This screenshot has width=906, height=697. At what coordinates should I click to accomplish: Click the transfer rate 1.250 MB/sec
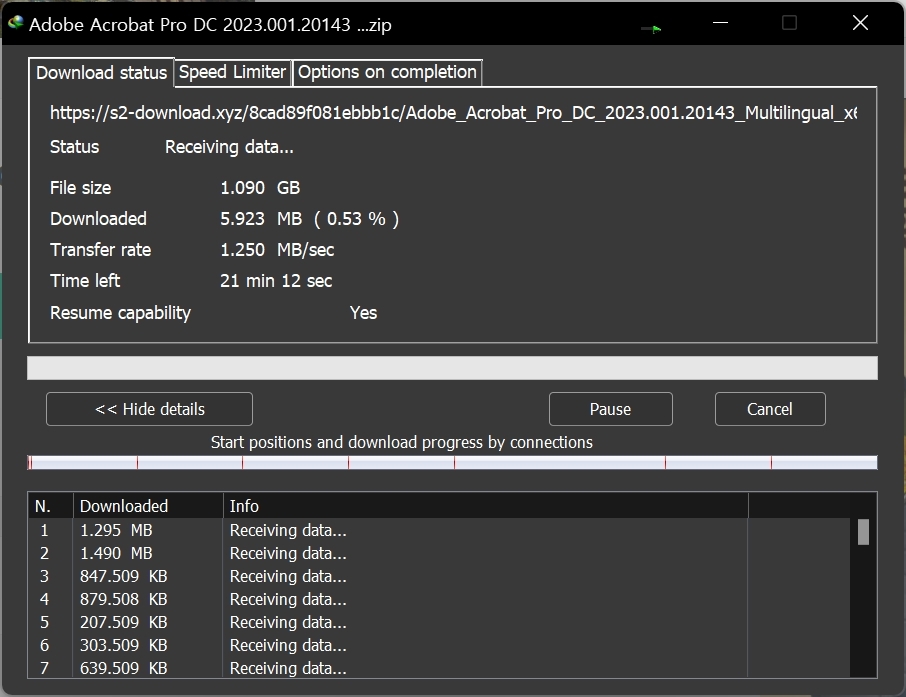[277, 250]
